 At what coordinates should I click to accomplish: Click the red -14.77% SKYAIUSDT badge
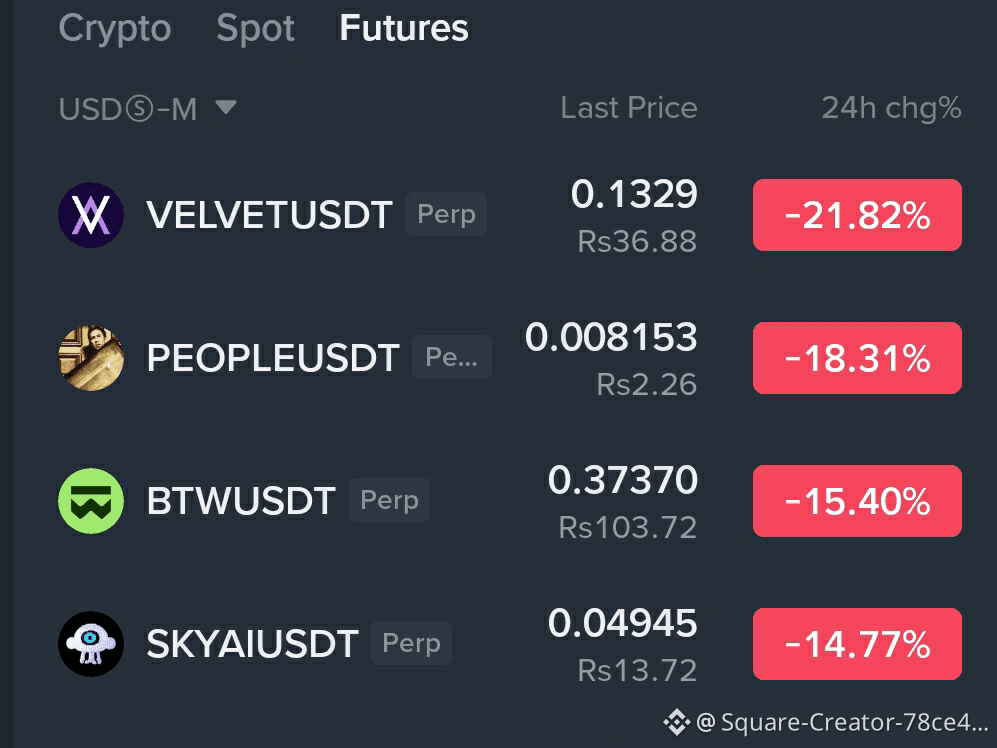[x=857, y=644]
